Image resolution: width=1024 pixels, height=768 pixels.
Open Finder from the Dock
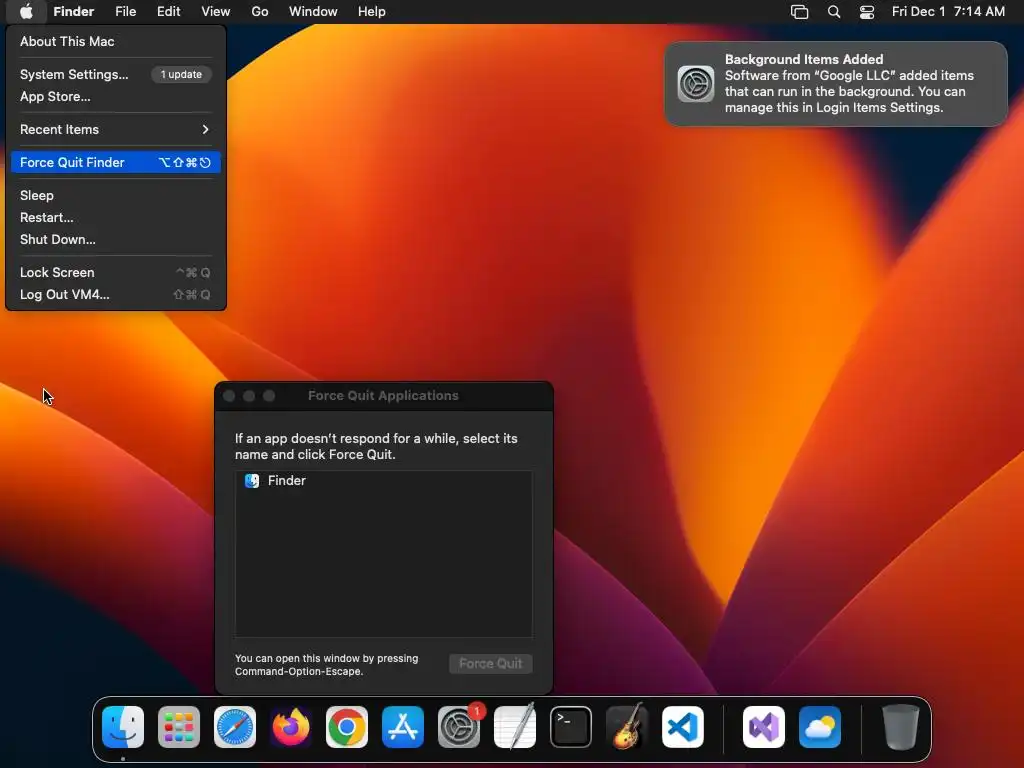click(123, 727)
